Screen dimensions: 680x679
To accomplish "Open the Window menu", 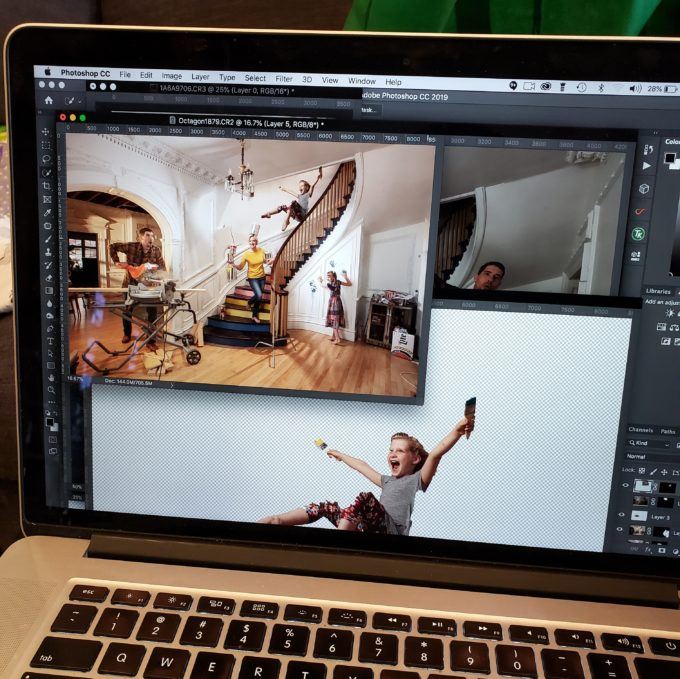I will click(362, 81).
